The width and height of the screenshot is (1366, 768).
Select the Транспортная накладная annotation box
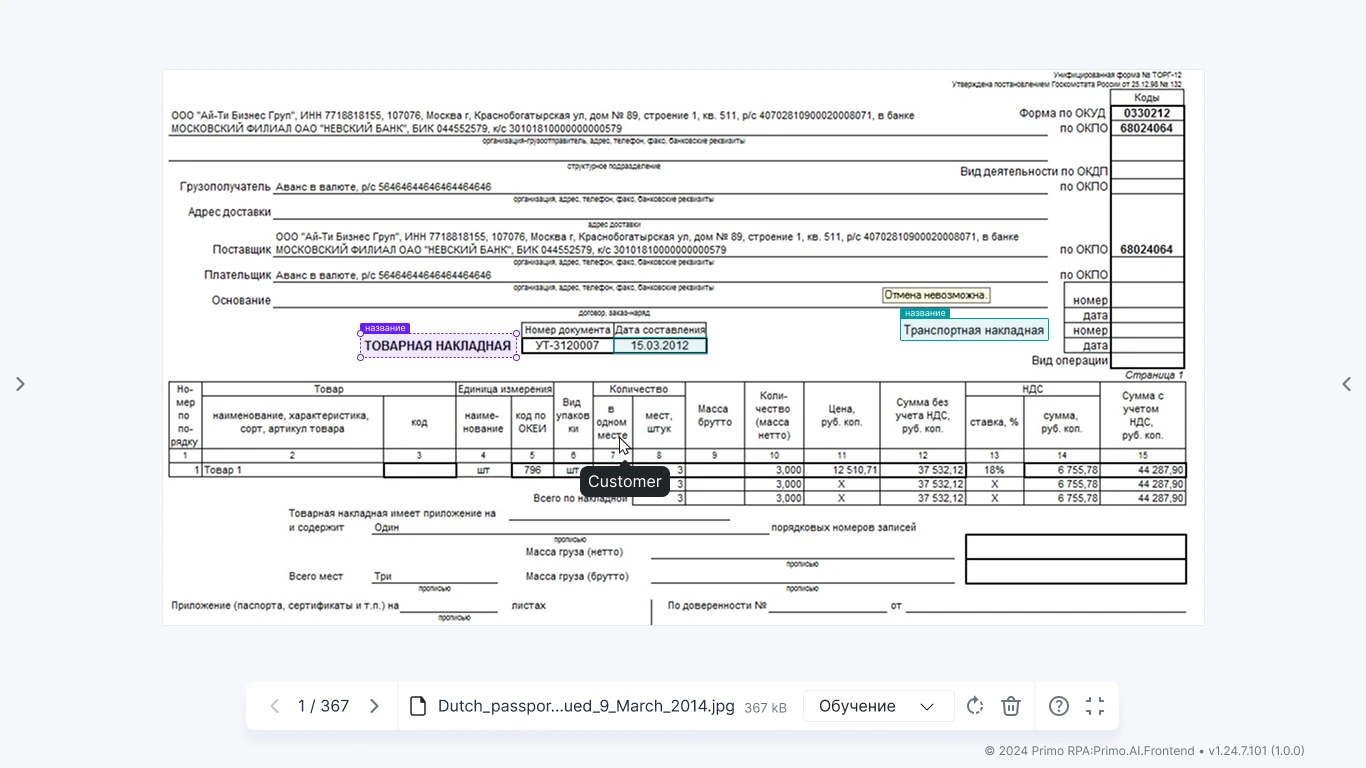974,330
